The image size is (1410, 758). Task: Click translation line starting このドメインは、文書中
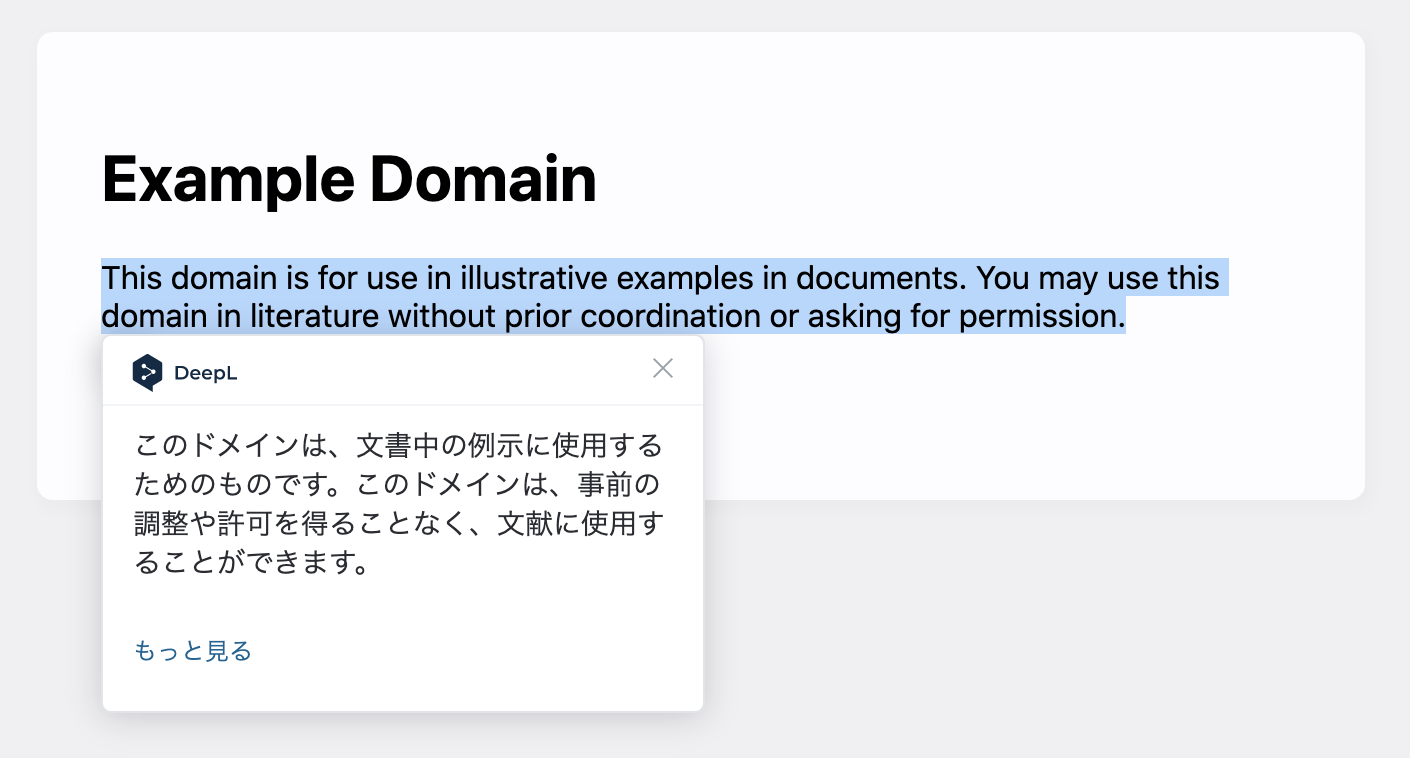point(399,444)
